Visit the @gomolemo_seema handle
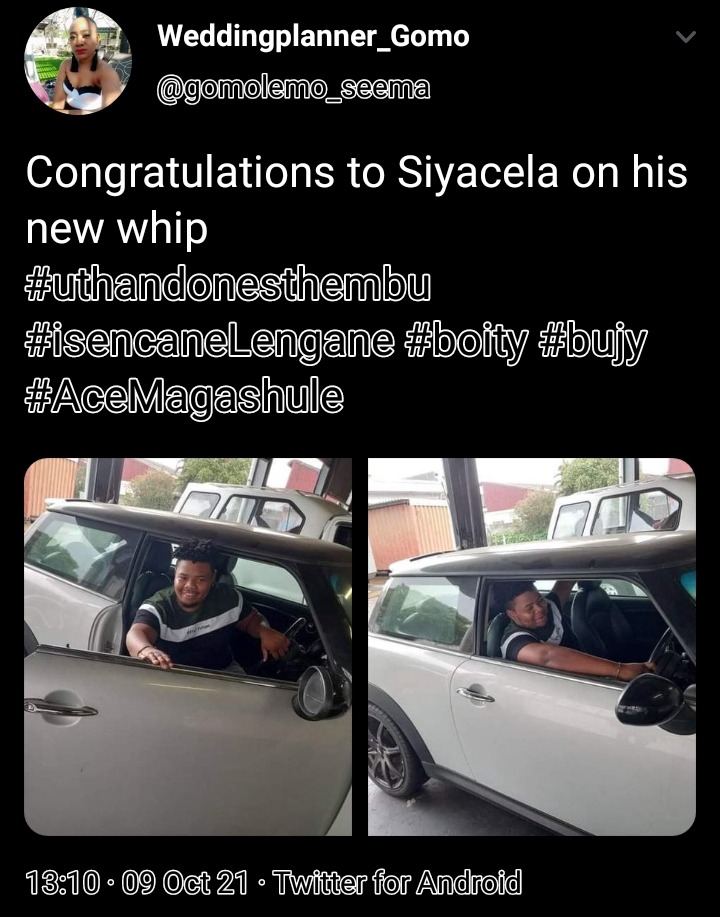This screenshot has width=720, height=917. coord(294,89)
